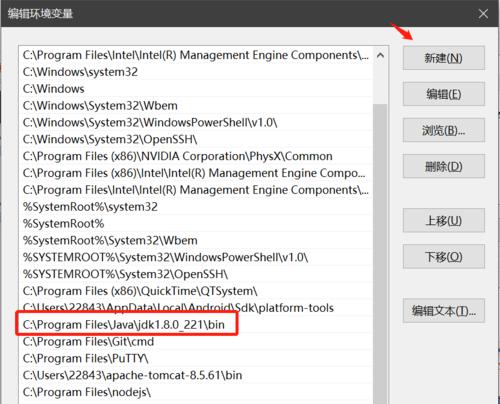Select the jdk1.8.0_221\bin path entry
500x404 pixels.
tap(196, 324)
